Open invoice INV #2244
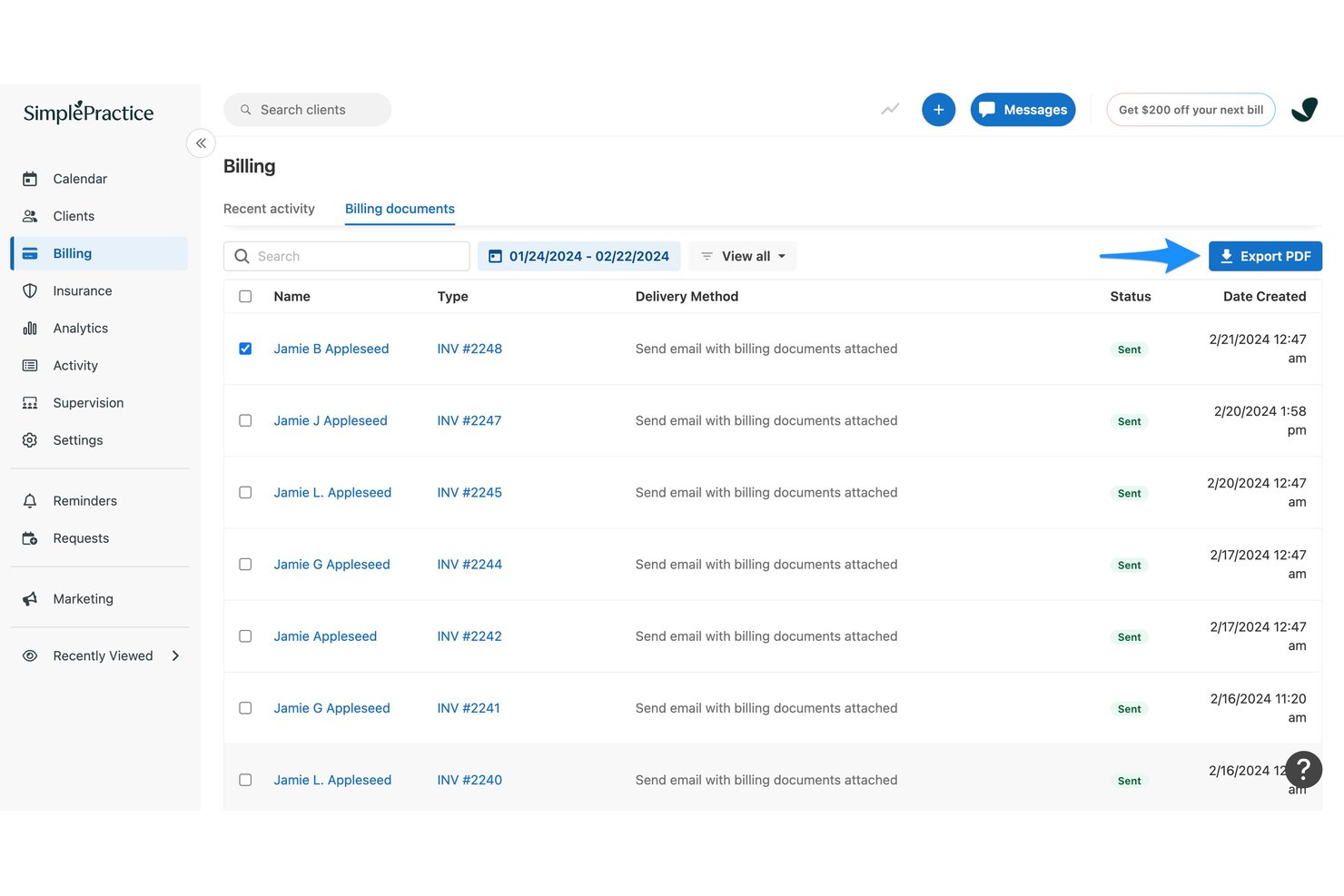This screenshot has height=896, width=1344. pos(469,564)
